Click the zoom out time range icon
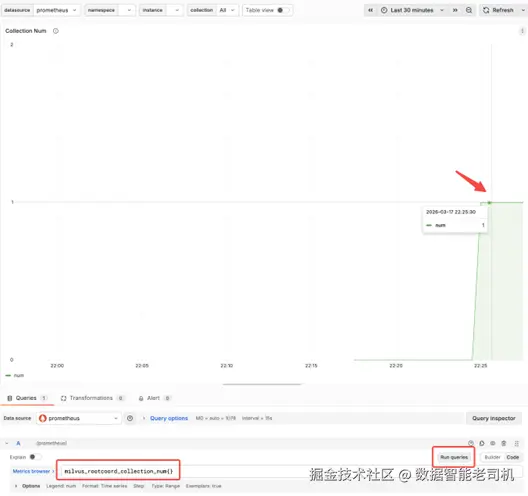Viewport: 528px width, 496px height. [469, 10]
